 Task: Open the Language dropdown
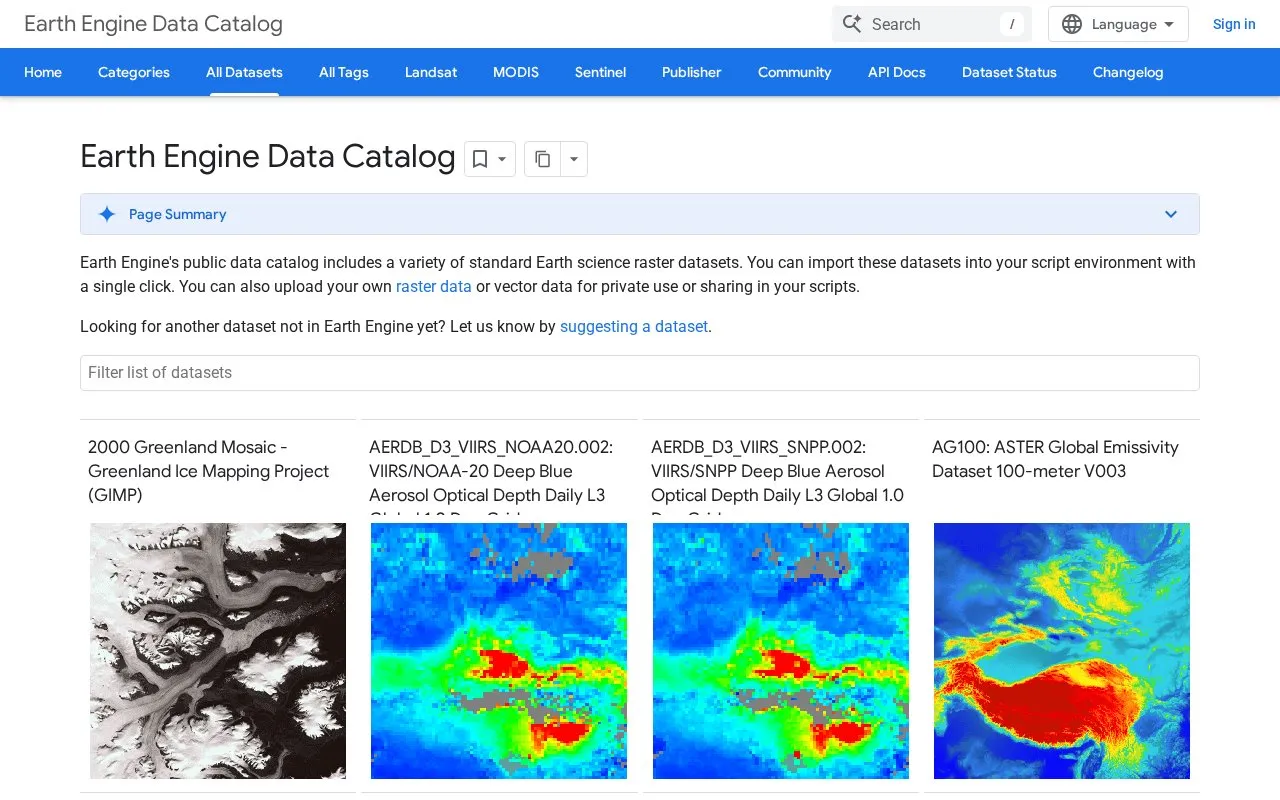(1118, 24)
